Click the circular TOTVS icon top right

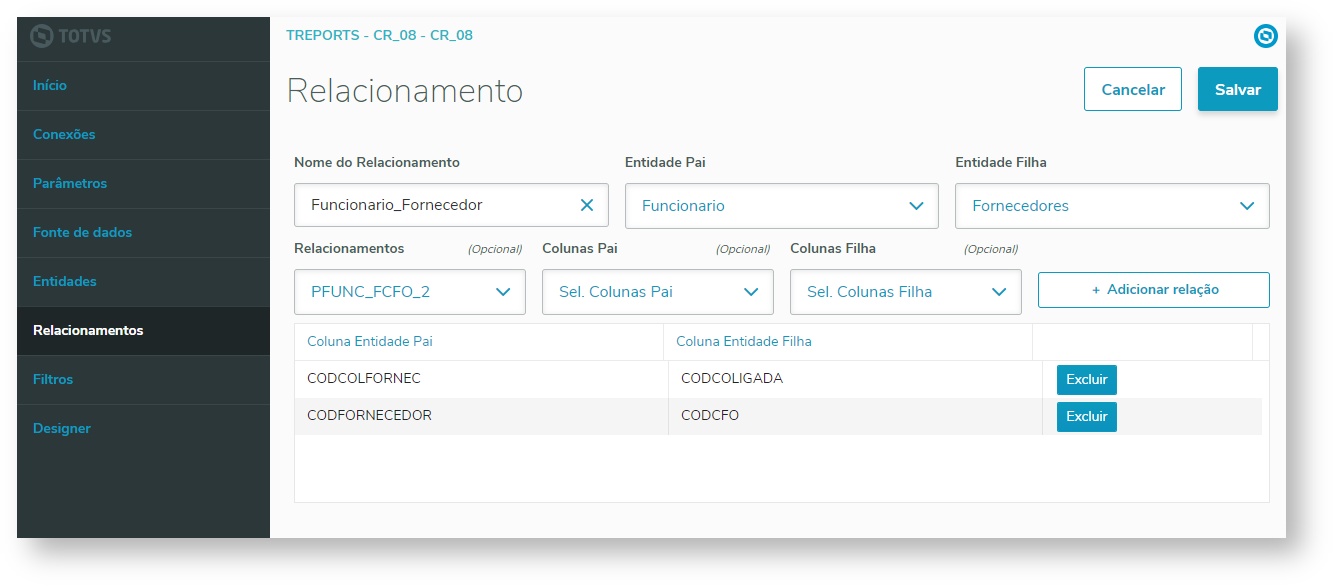tap(1265, 37)
